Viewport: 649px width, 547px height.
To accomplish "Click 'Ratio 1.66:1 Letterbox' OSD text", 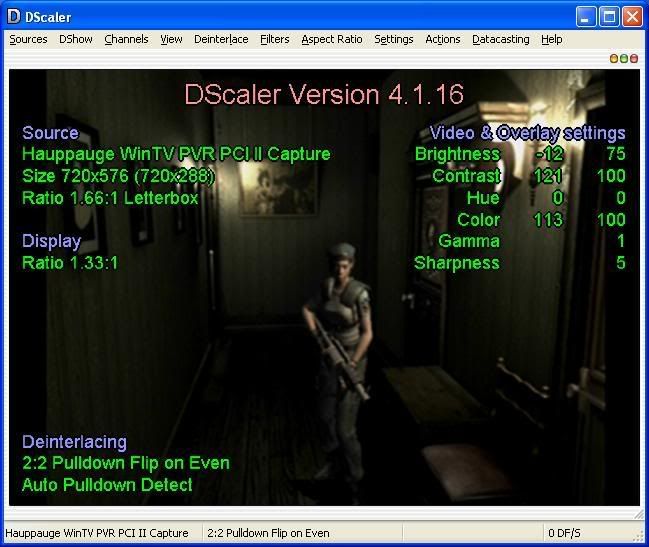I will coord(110,198).
